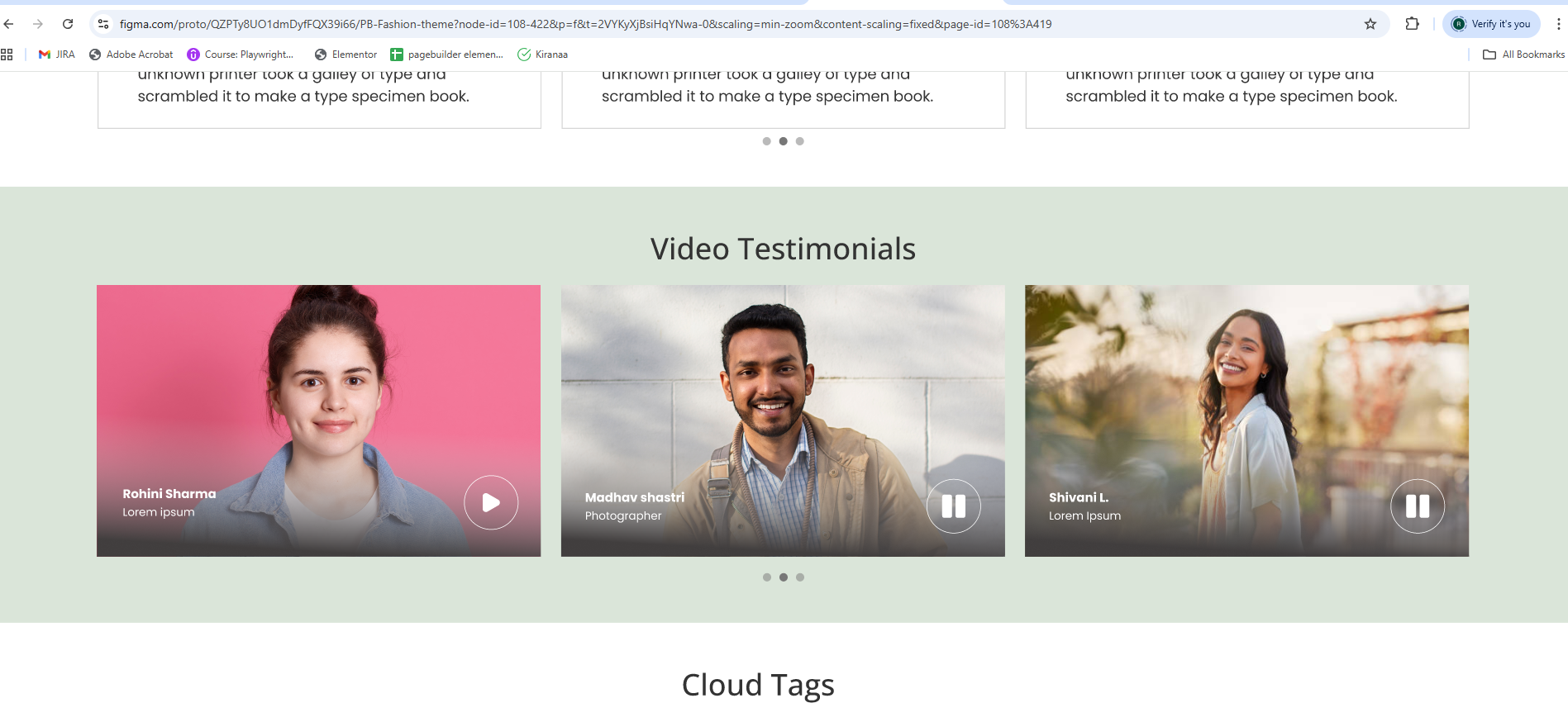Click the Verify it's you profile button

point(1491,24)
